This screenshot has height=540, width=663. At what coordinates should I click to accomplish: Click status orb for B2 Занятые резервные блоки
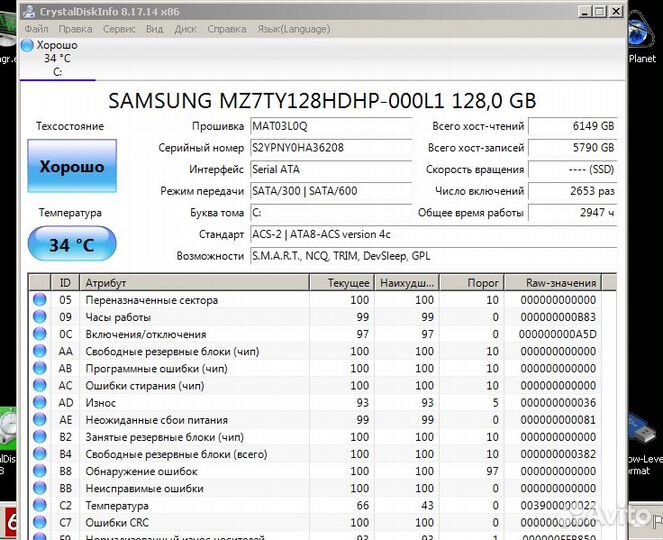pos(40,436)
